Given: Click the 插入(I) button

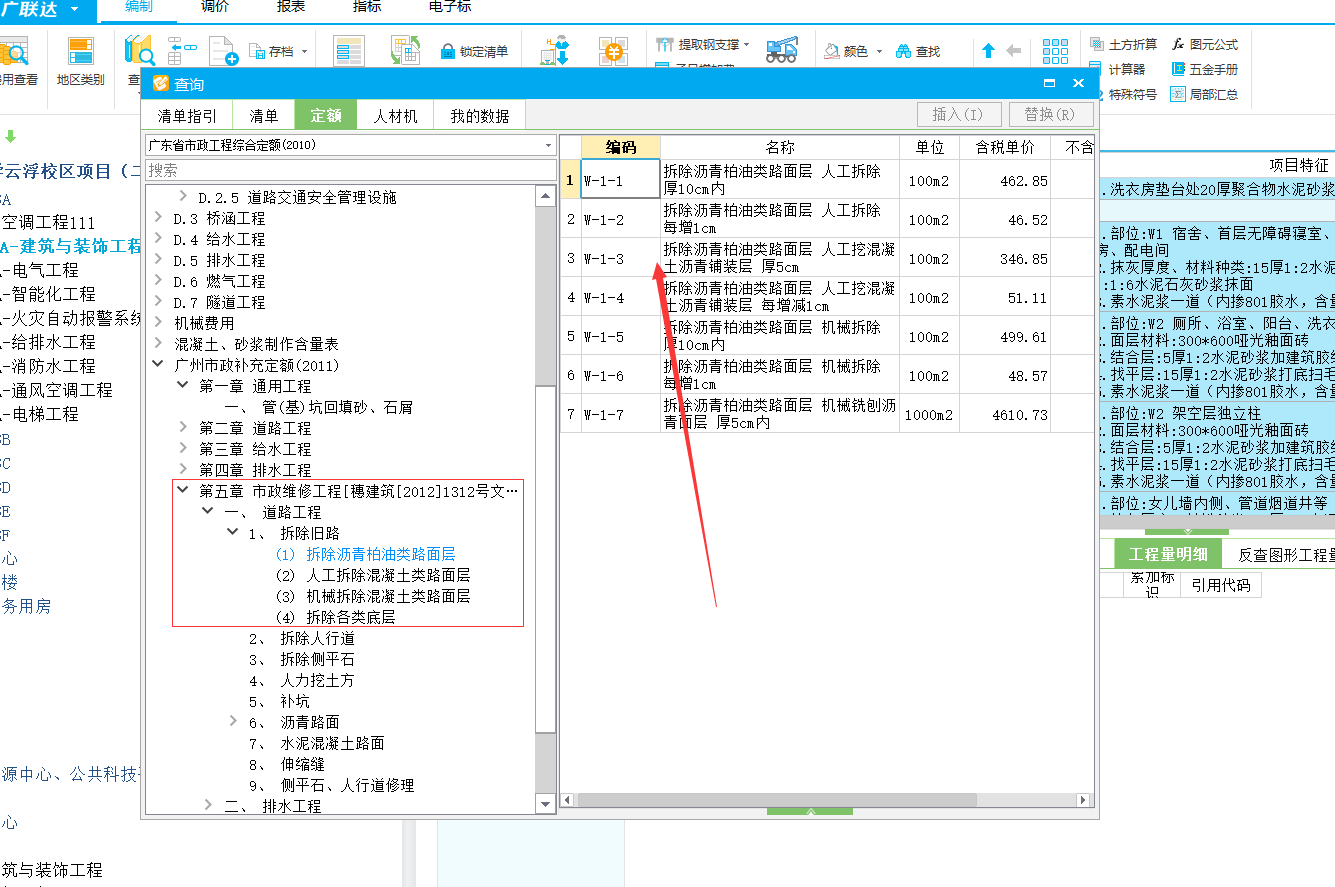Looking at the screenshot, I should tap(958, 115).
